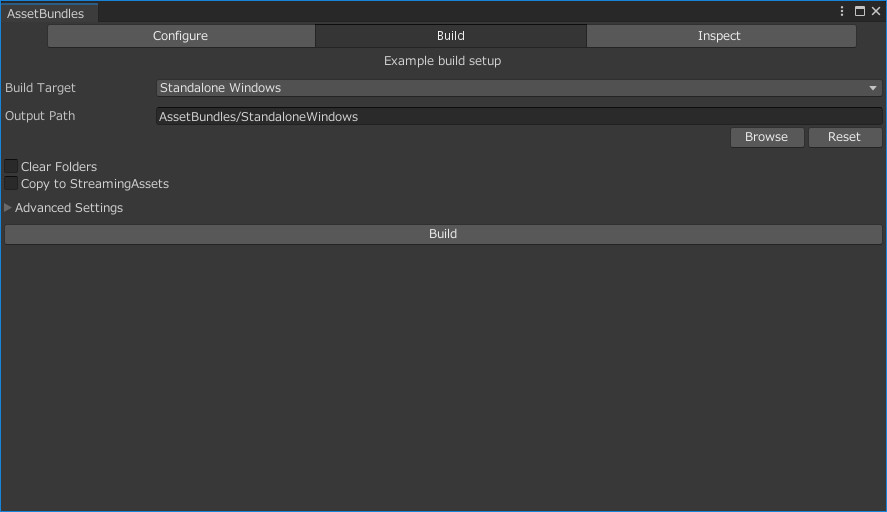Click the Build Target field label
This screenshot has width=887, height=512.
[40, 88]
